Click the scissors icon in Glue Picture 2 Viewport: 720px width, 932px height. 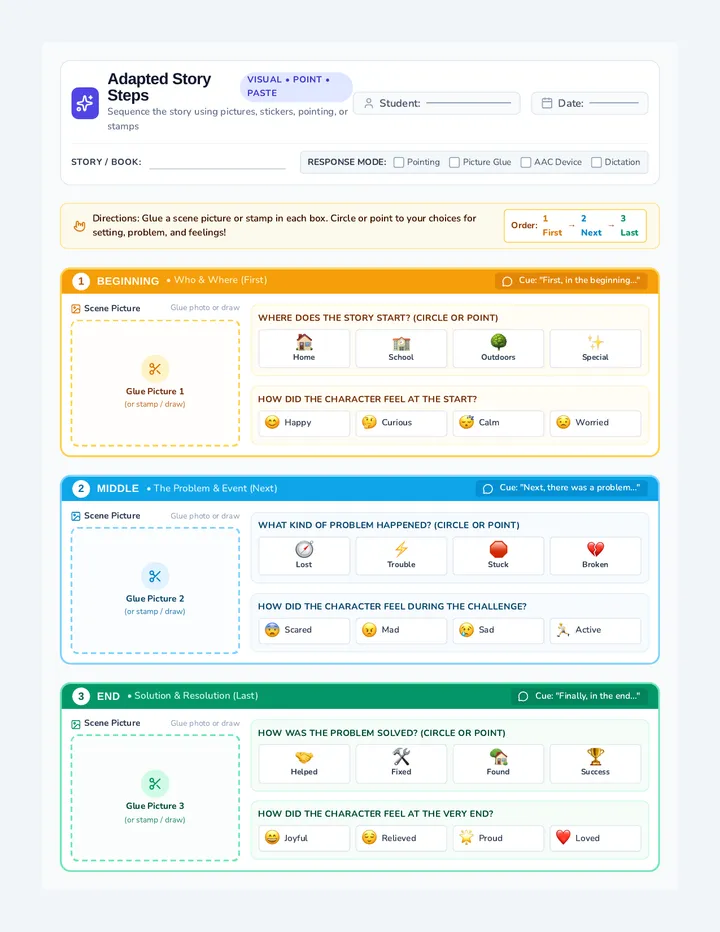(155, 577)
